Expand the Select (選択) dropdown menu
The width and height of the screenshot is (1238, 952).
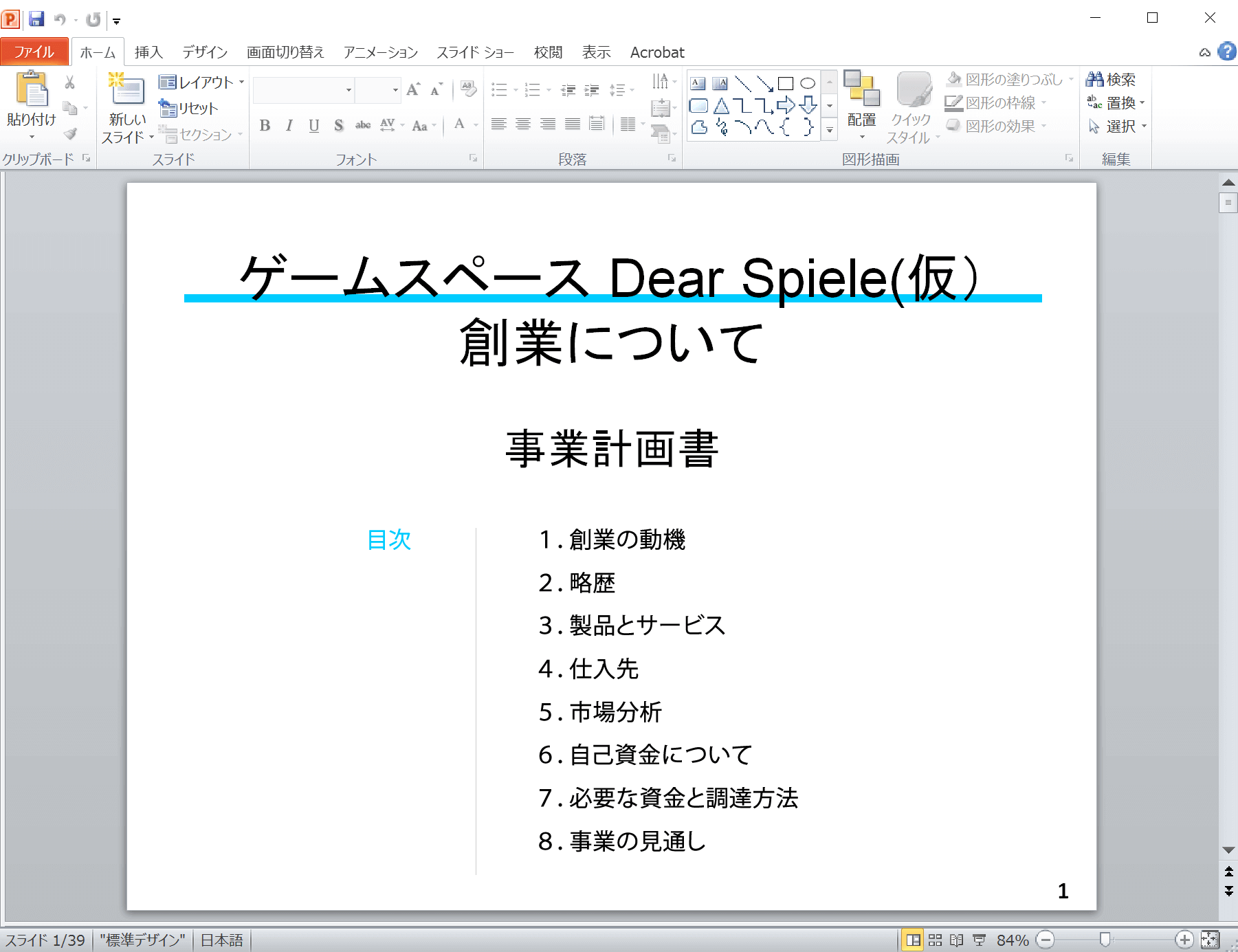click(1144, 126)
